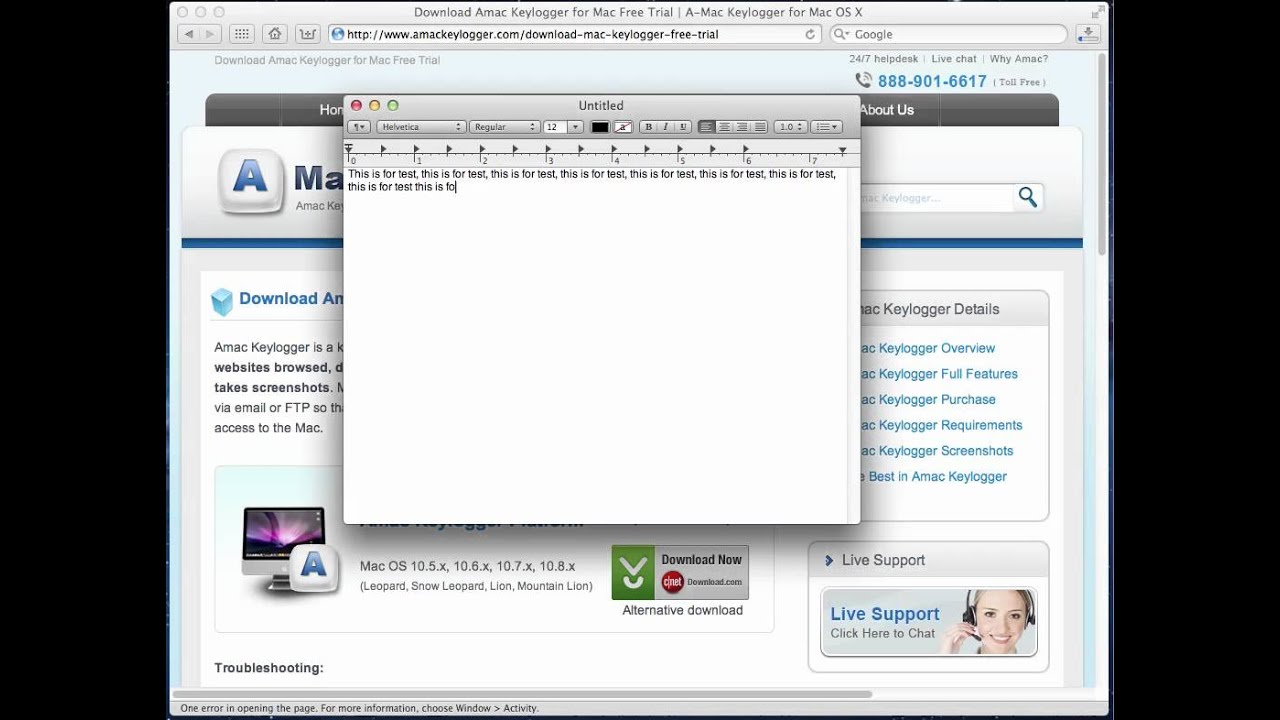Open About Us tab on Amac site
The image size is (1280, 720).
[x=887, y=110]
